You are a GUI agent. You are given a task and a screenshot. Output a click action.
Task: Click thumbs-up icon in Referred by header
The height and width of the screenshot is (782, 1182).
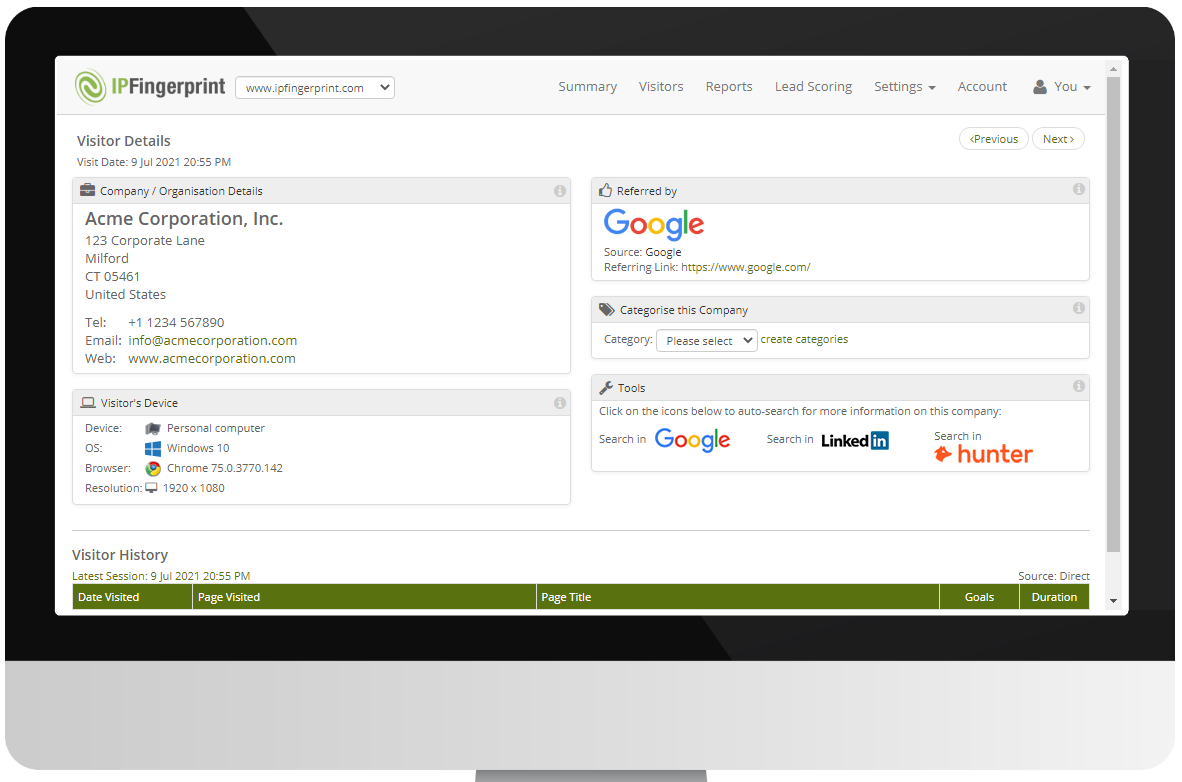coord(605,190)
